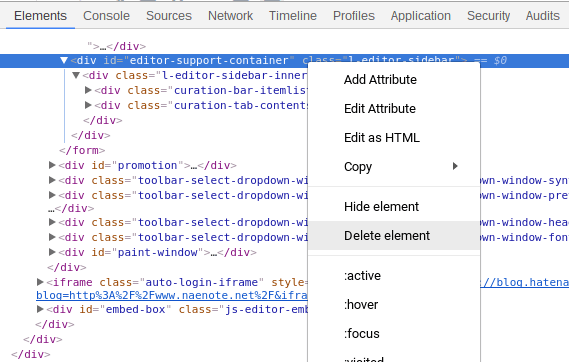Screen dimensions: 569x362
Task: Open the Console tab
Action: (106, 16)
